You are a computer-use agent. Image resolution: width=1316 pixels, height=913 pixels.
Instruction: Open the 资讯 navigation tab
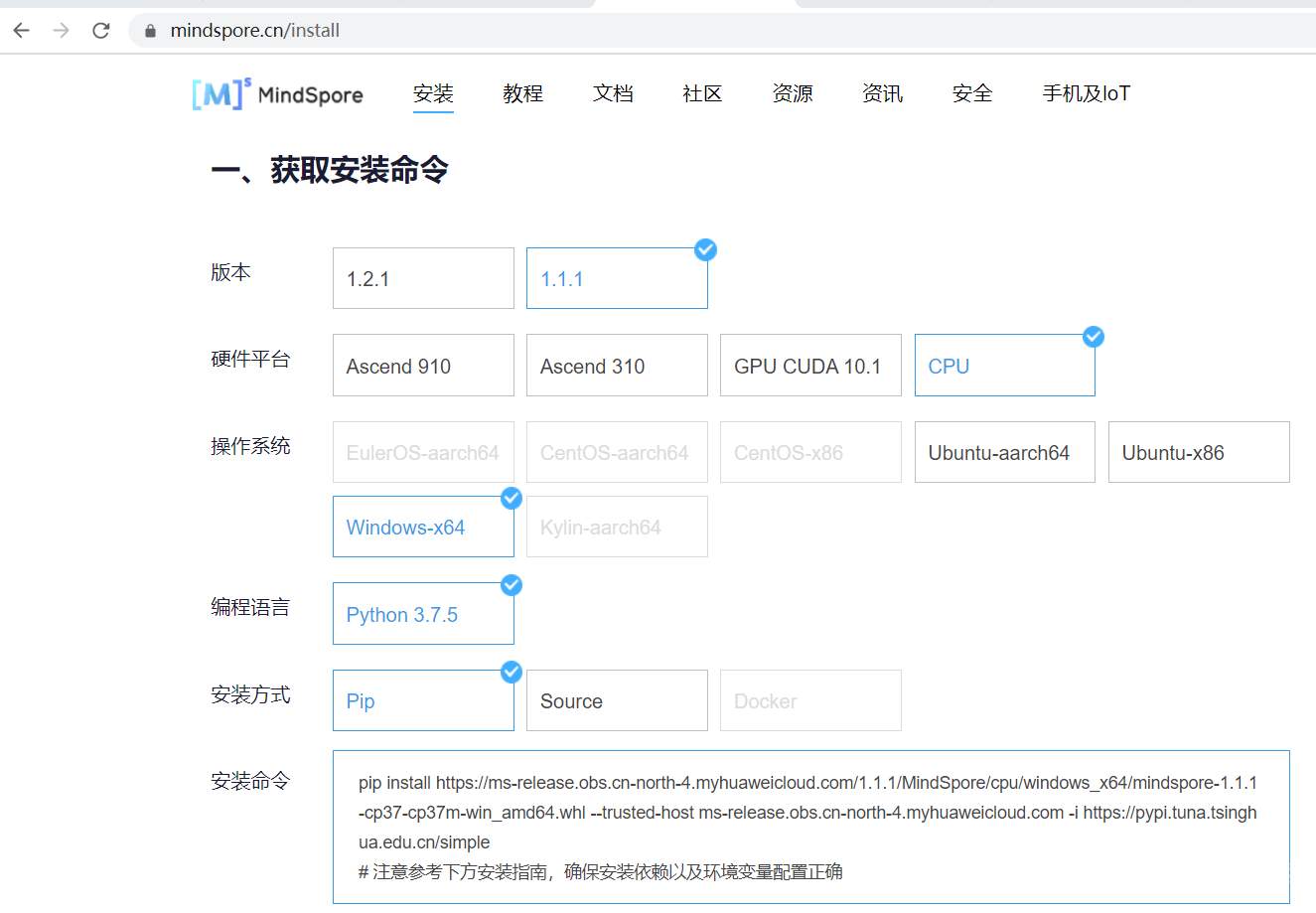coord(882,93)
